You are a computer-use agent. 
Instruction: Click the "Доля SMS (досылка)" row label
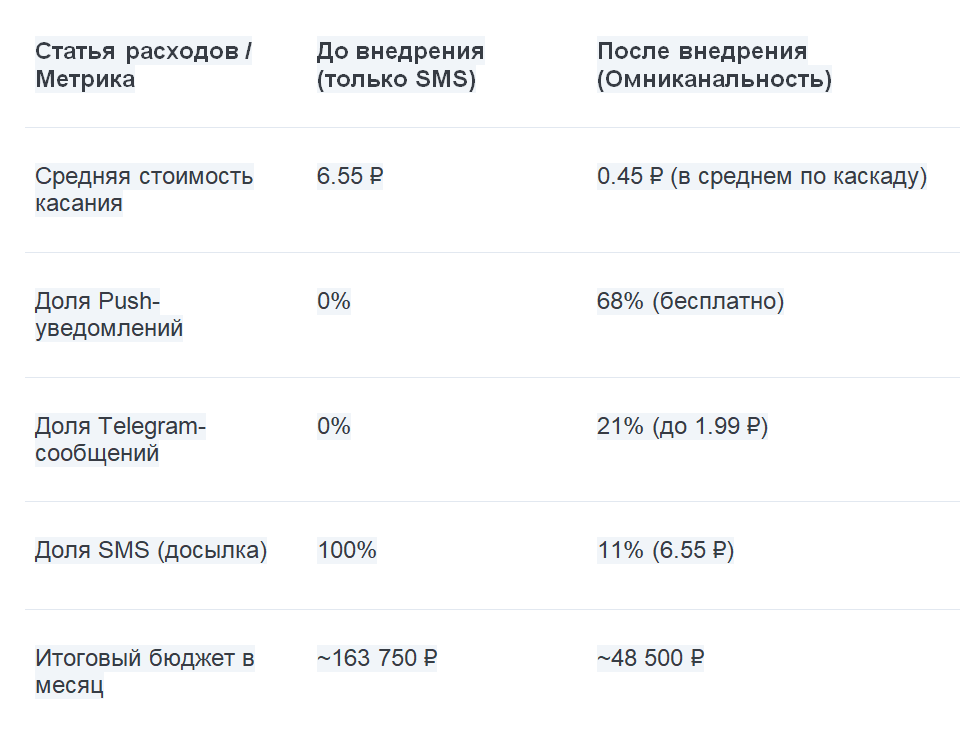click(x=151, y=551)
